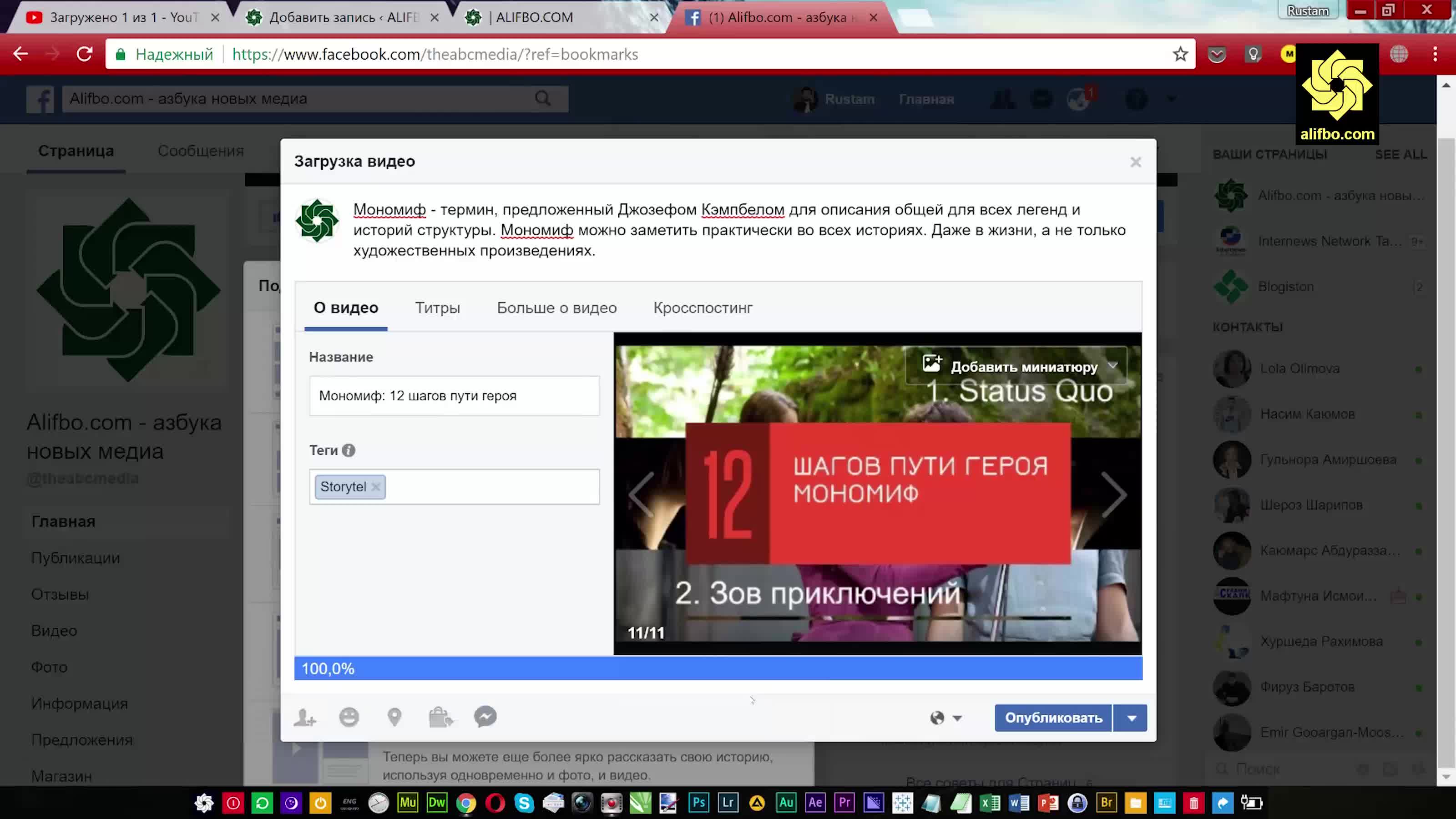This screenshot has width=1456, height=819.
Task: Click the video description text area
Action: click(x=740, y=230)
